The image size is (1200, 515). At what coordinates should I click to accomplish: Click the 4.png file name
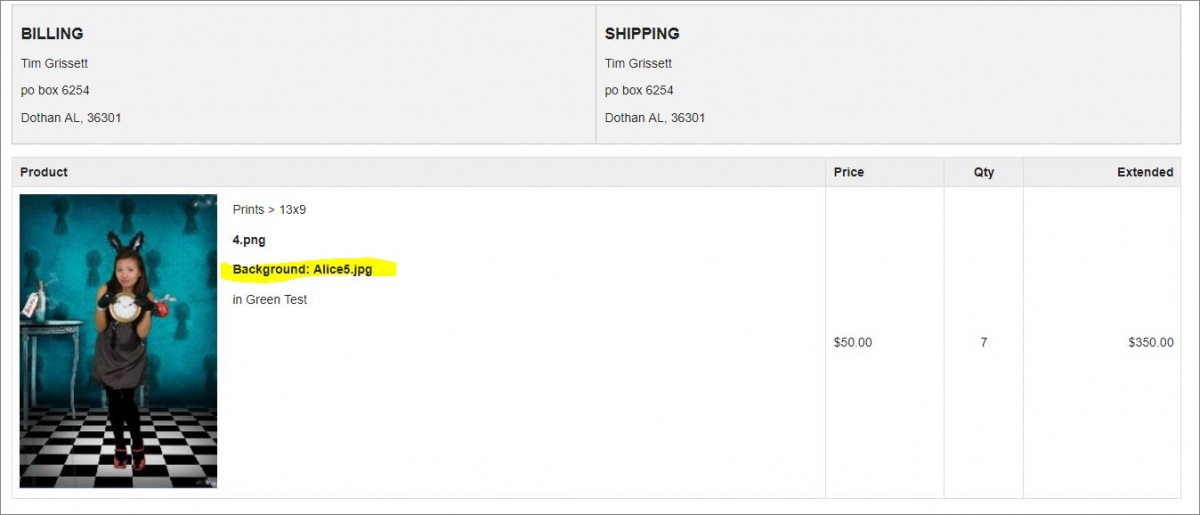coord(249,240)
